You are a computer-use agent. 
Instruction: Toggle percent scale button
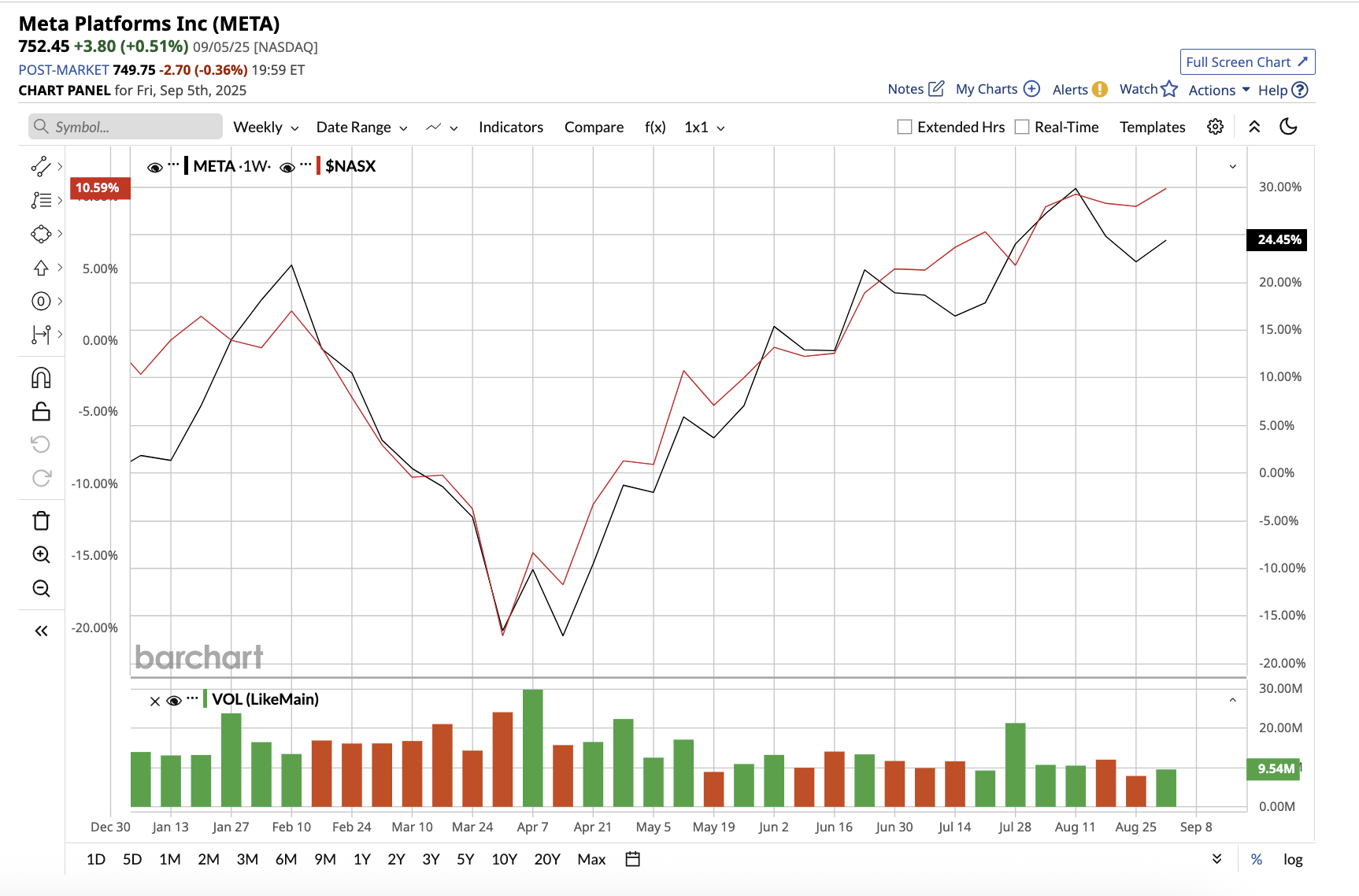point(1257,859)
